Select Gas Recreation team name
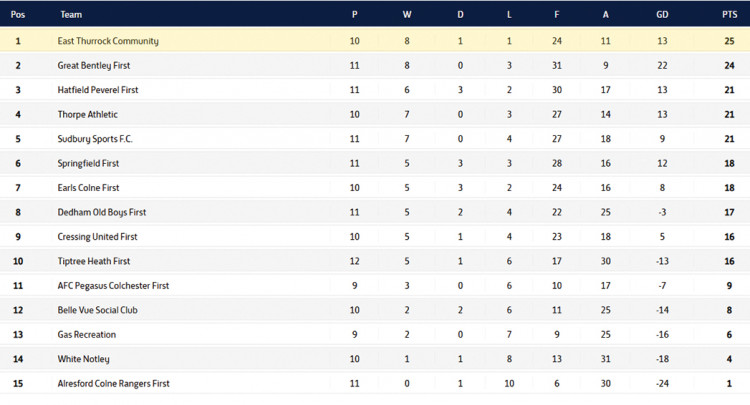The image size is (750, 405). tap(87, 335)
